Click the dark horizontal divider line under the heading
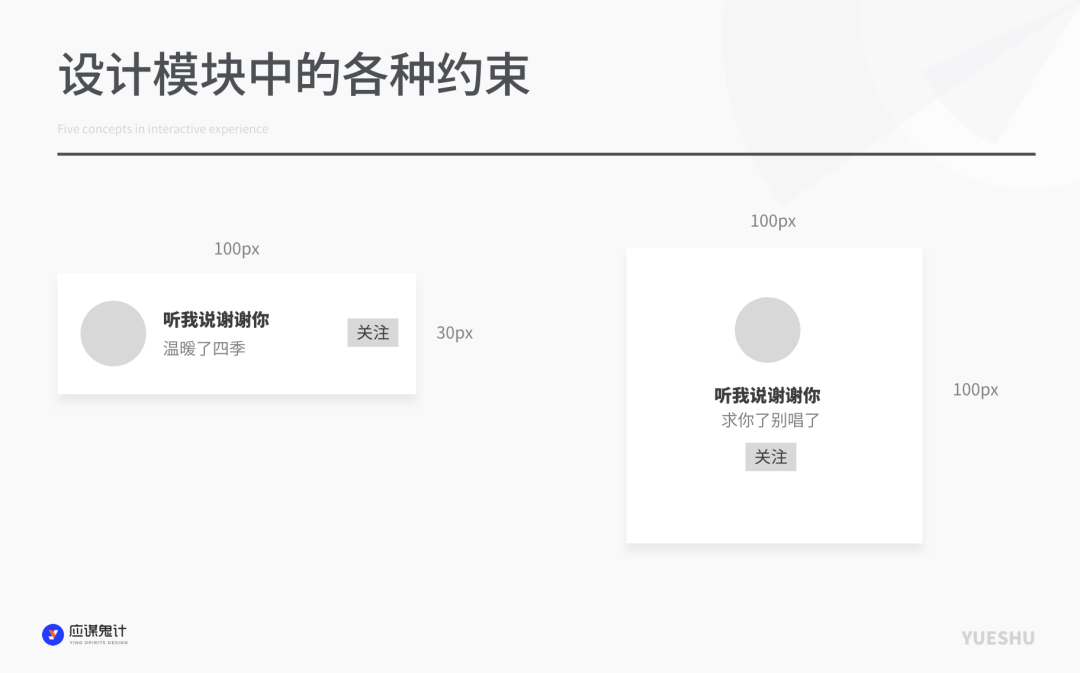Image resolution: width=1080 pixels, height=673 pixels. pos(546,154)
